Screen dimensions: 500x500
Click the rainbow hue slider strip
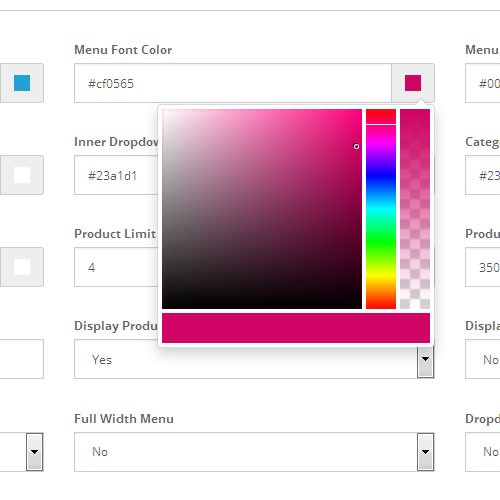(x=381, y=209)
